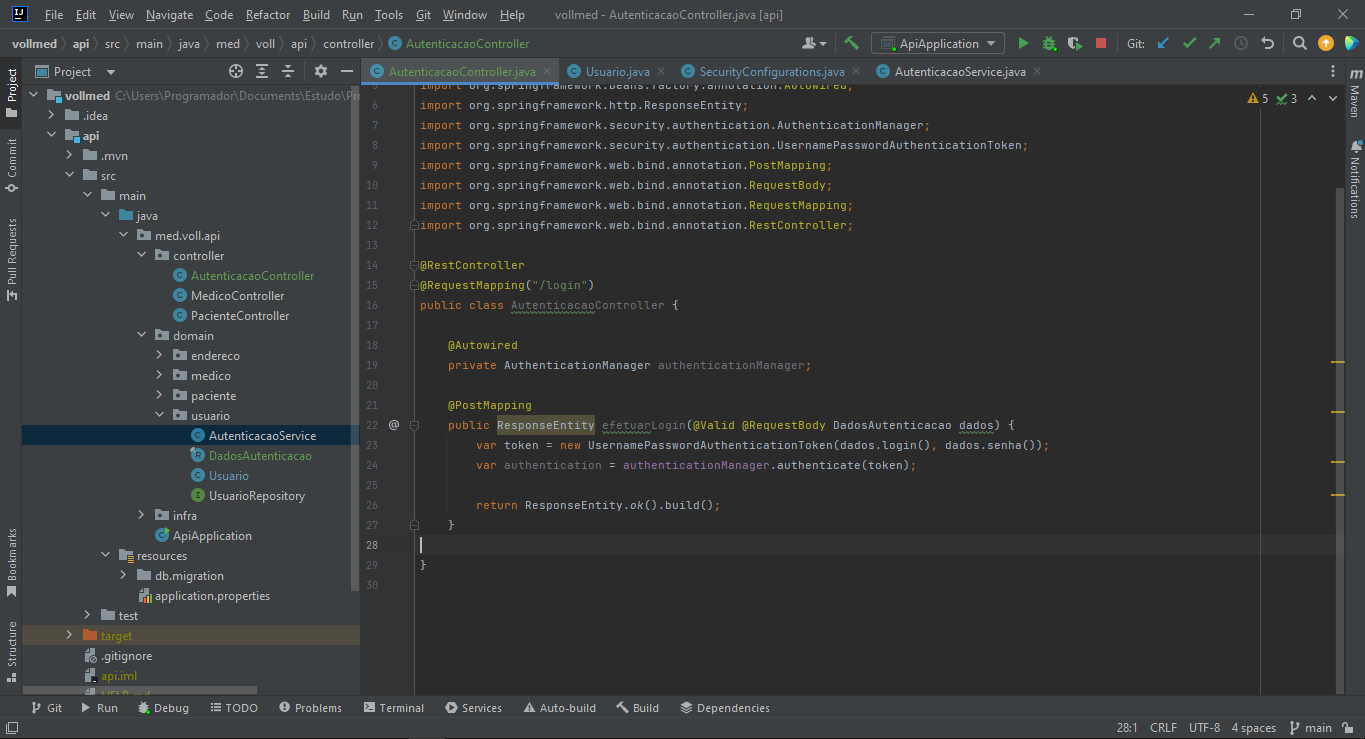Image resolution: width=1365 pixels, height=739 pixels.
Task: Hide the Project tool window
Action: (347, 71)
